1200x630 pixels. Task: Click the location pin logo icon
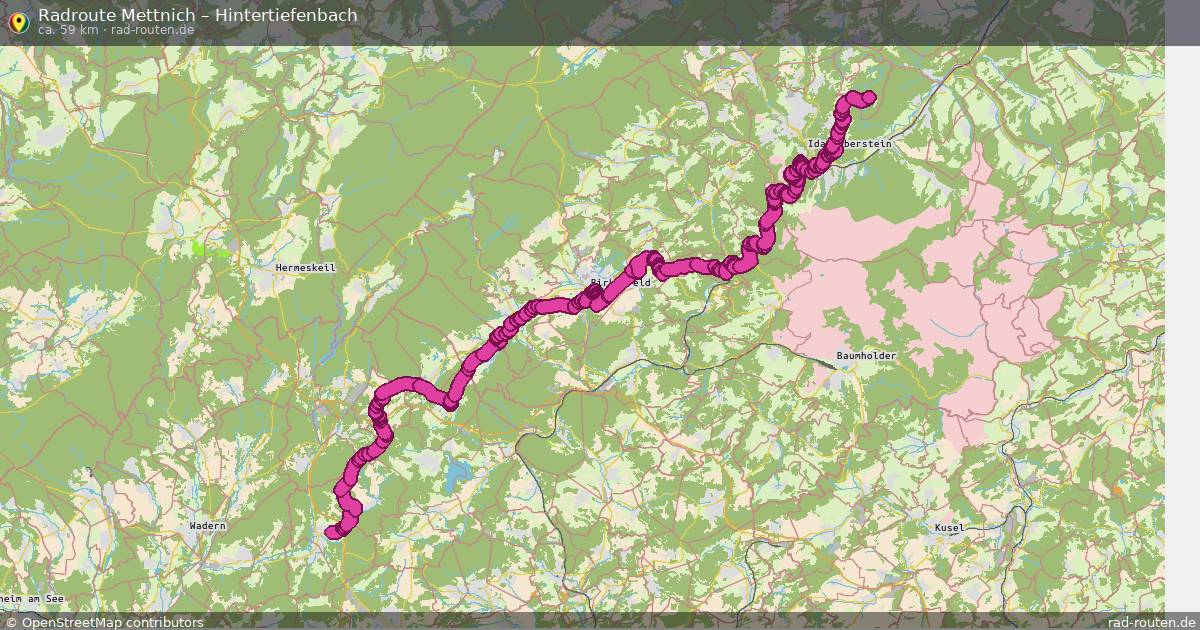(x=18, y=20)
